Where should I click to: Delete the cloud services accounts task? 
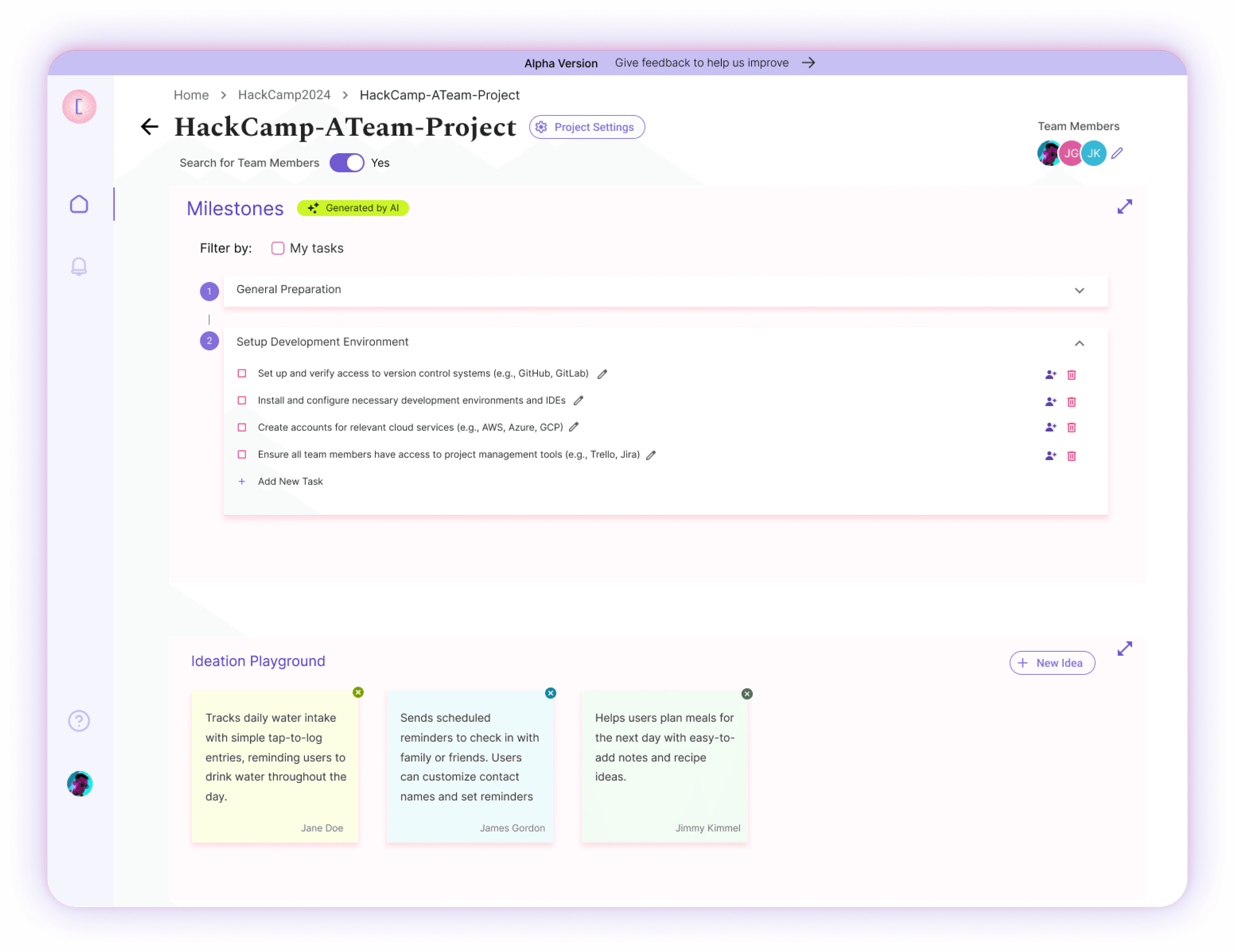pos(1071,427)
